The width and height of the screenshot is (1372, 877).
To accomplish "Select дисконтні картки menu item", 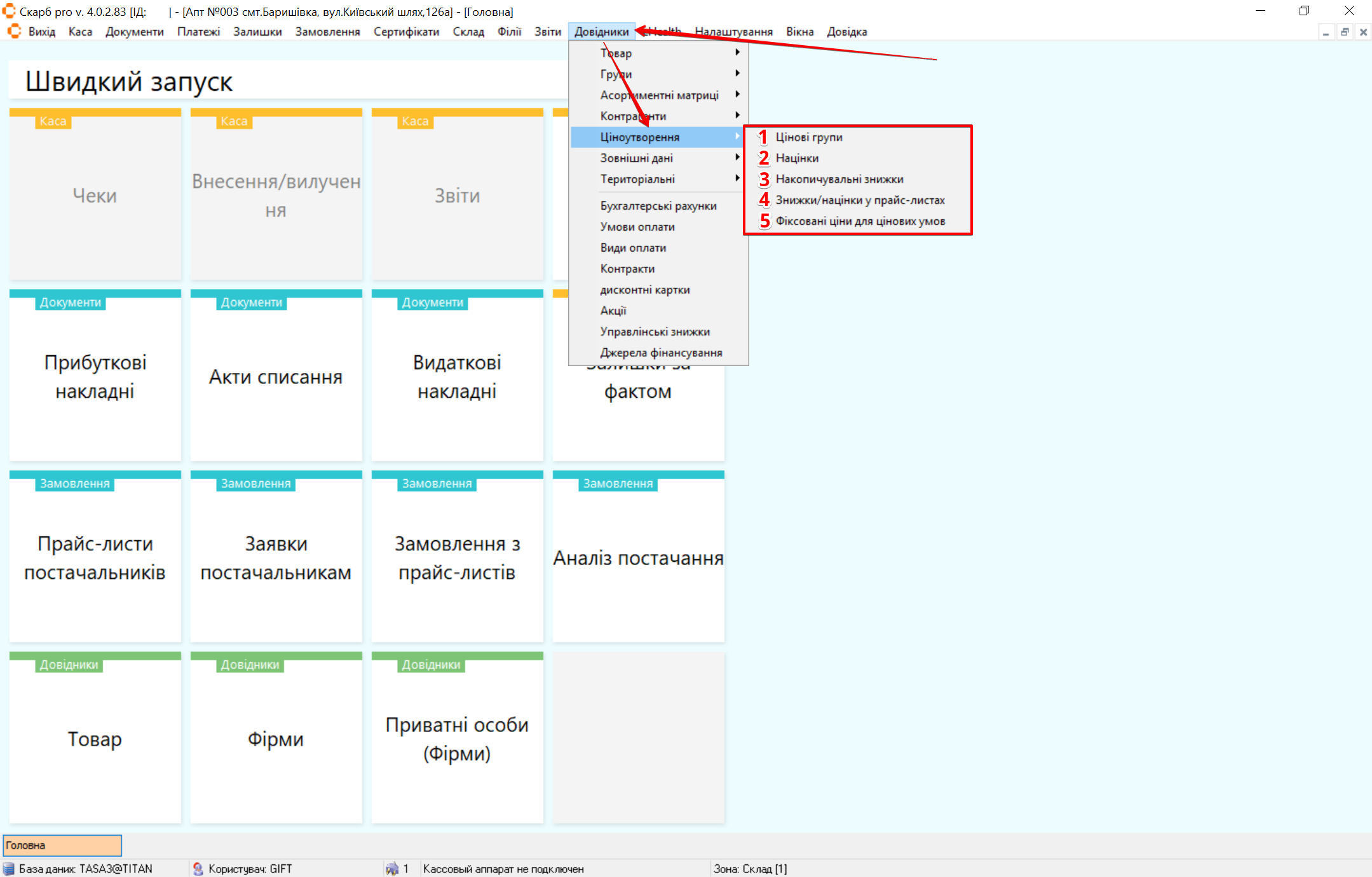I will (x=644, y=290).
